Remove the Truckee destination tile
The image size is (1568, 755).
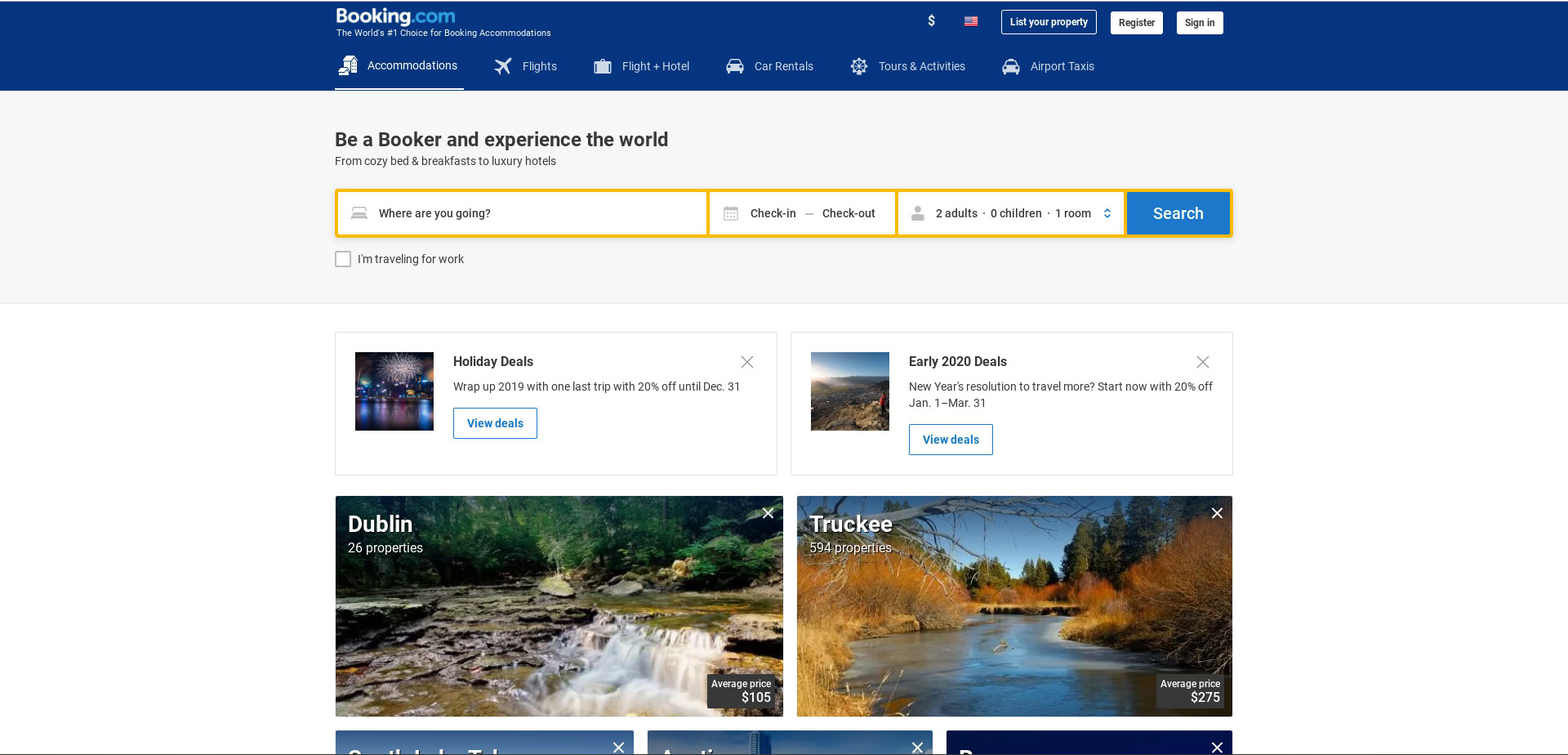(x=1217, y=513)
